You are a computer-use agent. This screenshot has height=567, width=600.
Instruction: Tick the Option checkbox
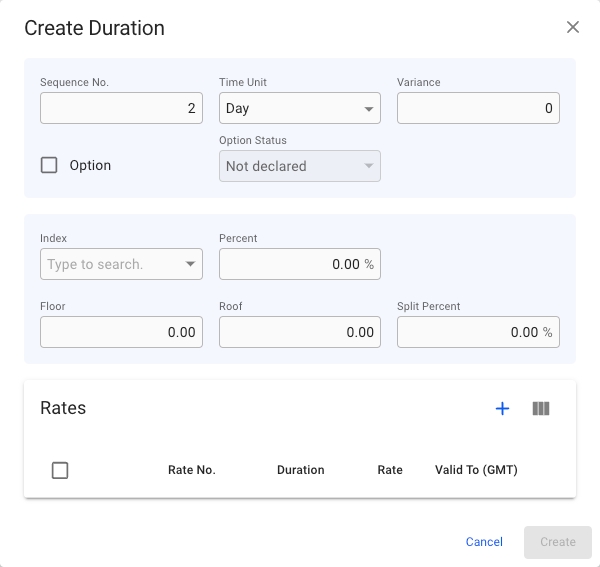[49, 165]
